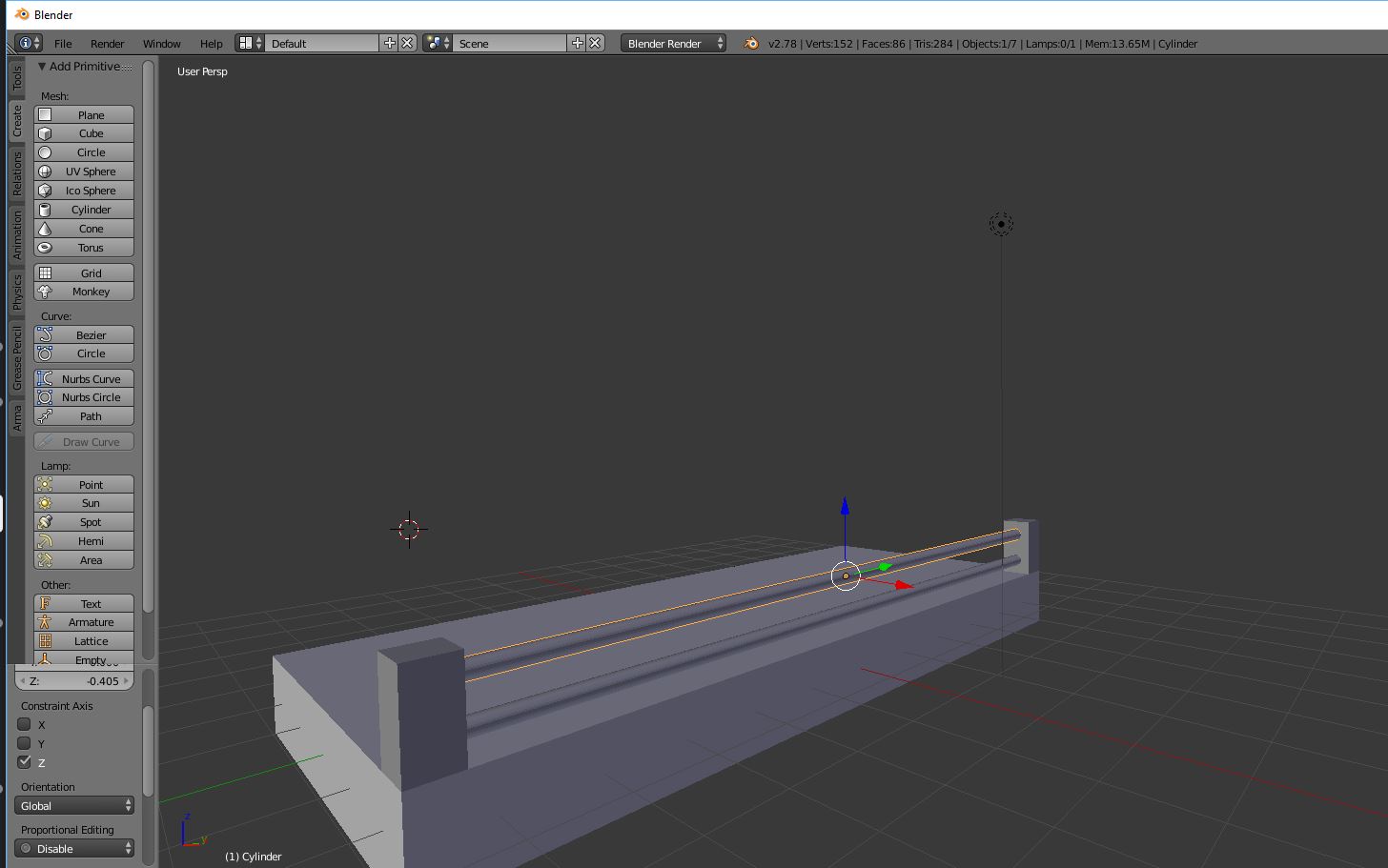Add a Bezier curve

(x=84, y=335)
